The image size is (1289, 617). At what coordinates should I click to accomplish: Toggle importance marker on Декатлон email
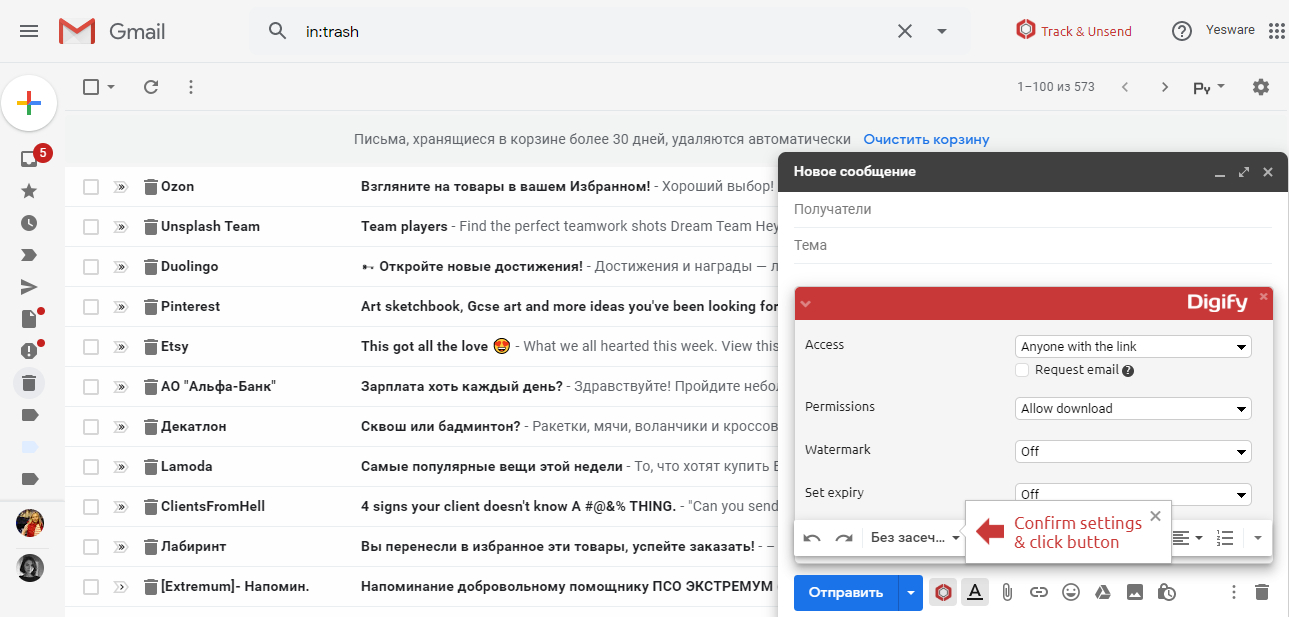tap(121, 427)
